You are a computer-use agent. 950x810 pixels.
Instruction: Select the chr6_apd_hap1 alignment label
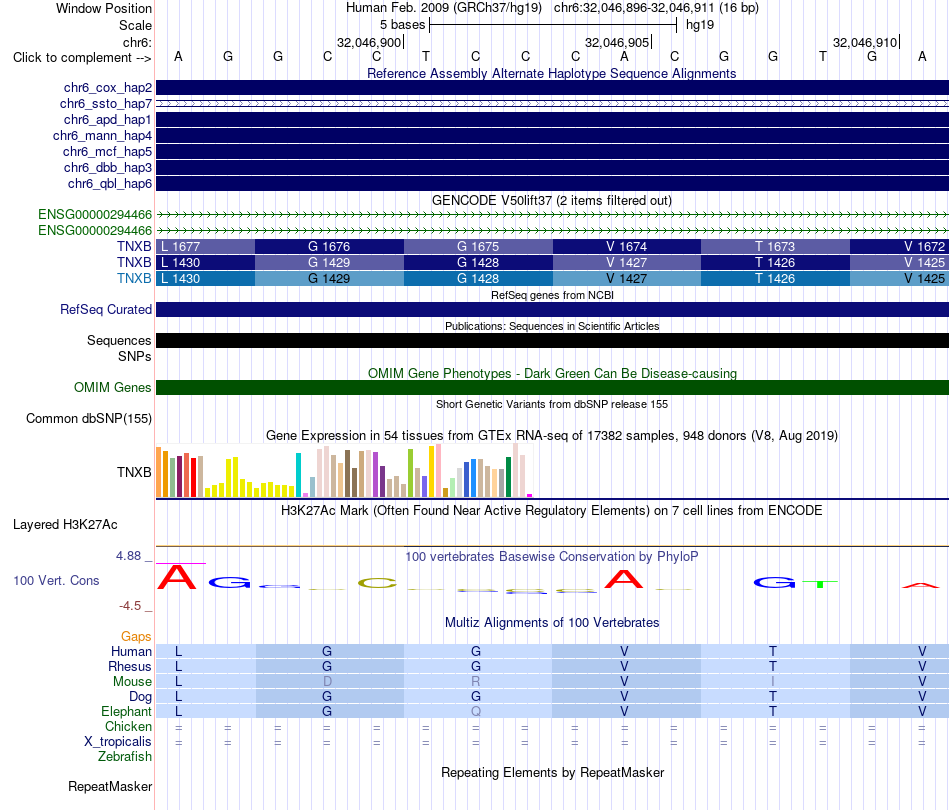[108, 119]
